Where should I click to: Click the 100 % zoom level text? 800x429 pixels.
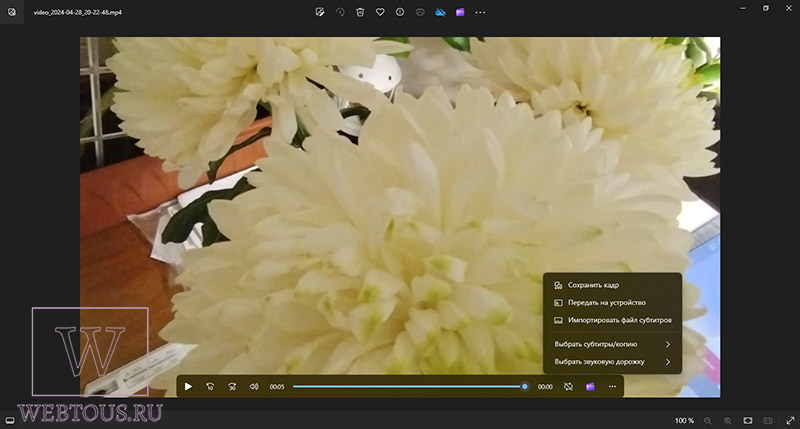point(684,420)
